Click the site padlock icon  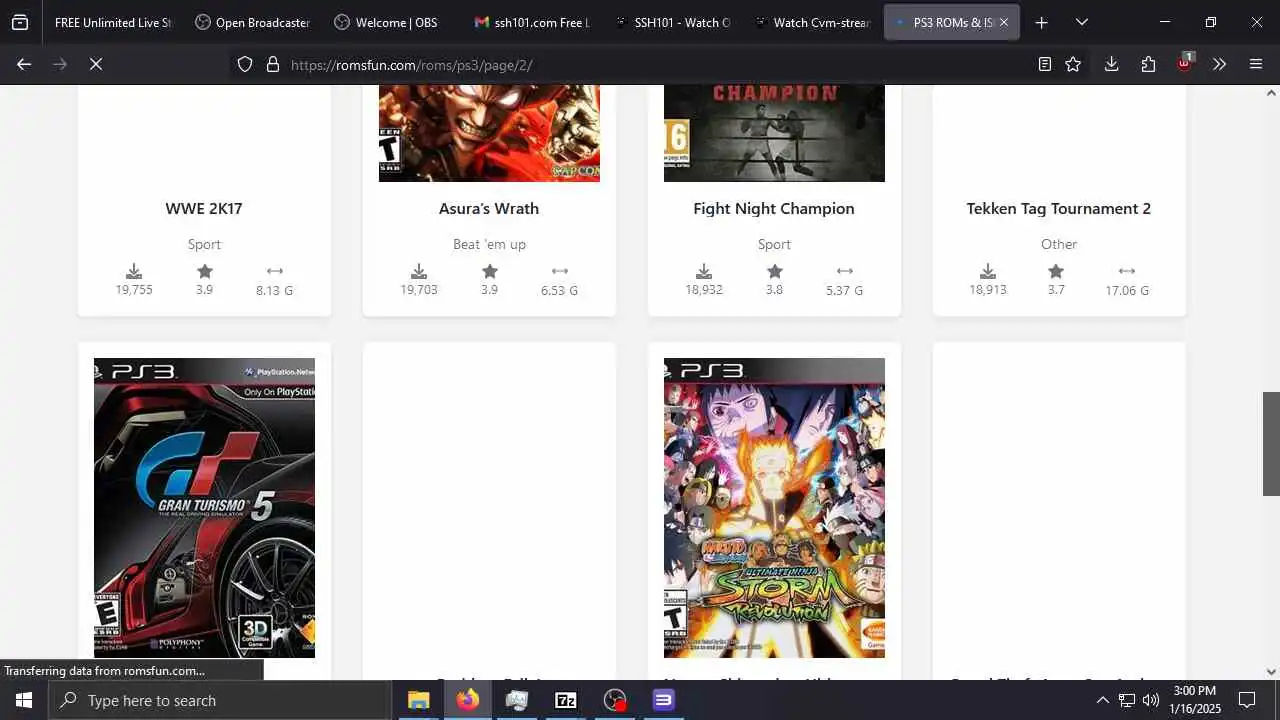[x=273, y=64]
